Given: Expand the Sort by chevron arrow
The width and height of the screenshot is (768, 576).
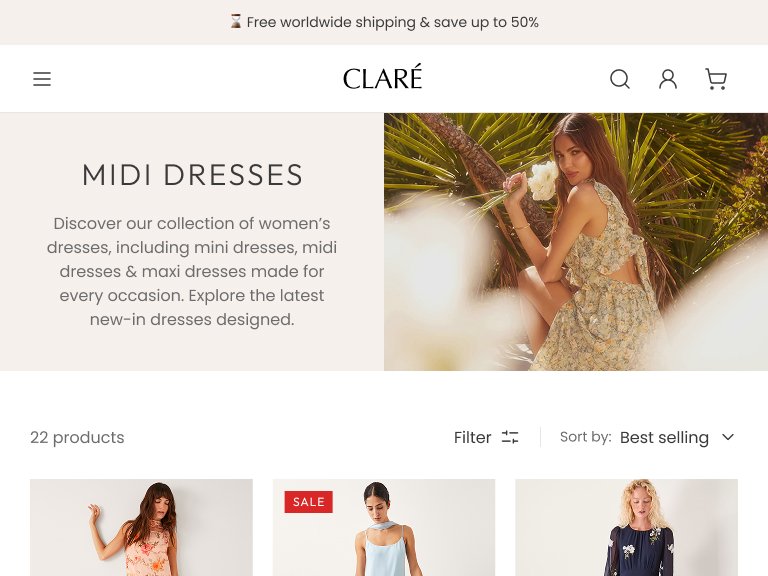Looking at the screenshot, I should (728, 437).
